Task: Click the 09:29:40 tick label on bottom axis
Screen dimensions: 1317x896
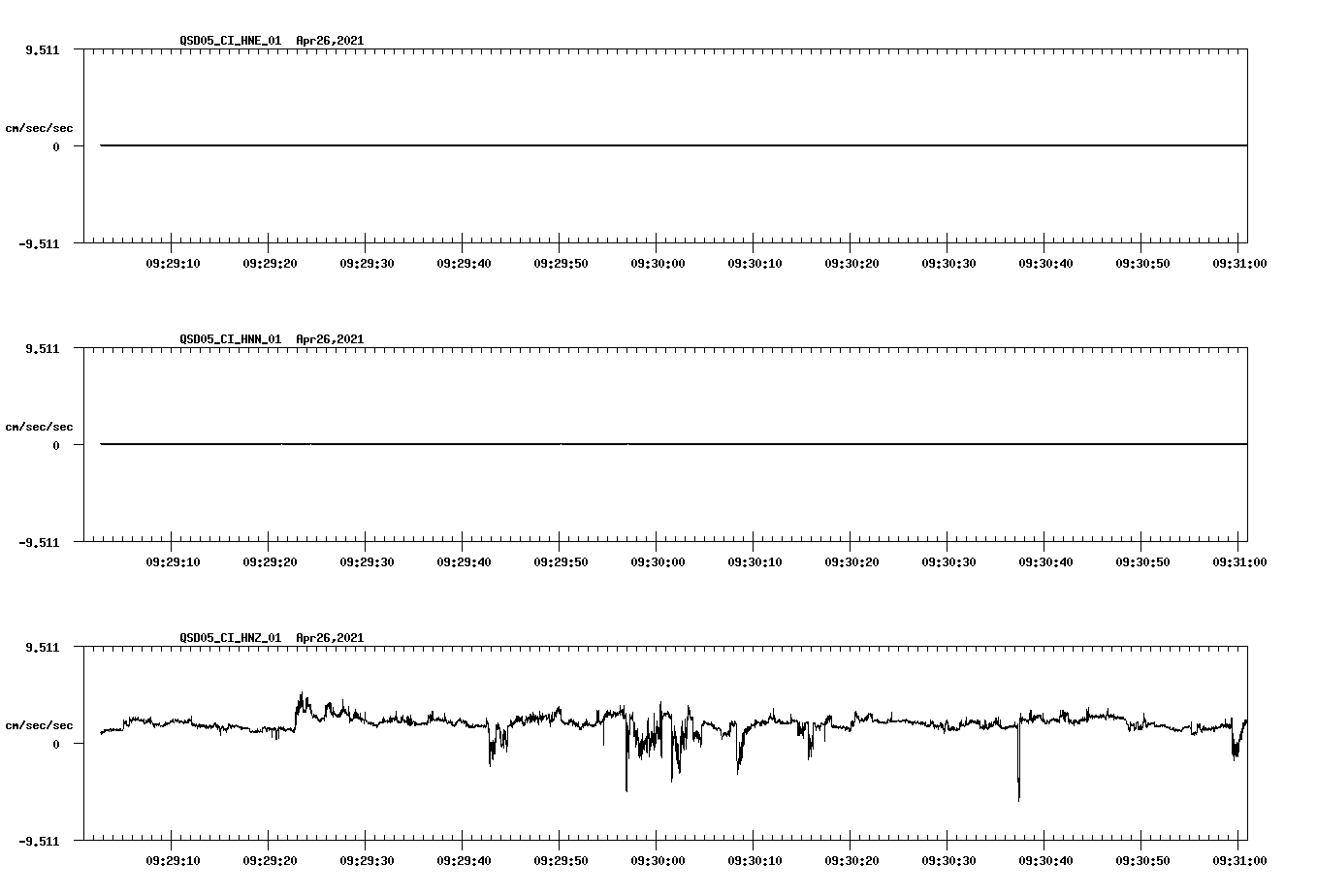Action: tap(462, 858)
